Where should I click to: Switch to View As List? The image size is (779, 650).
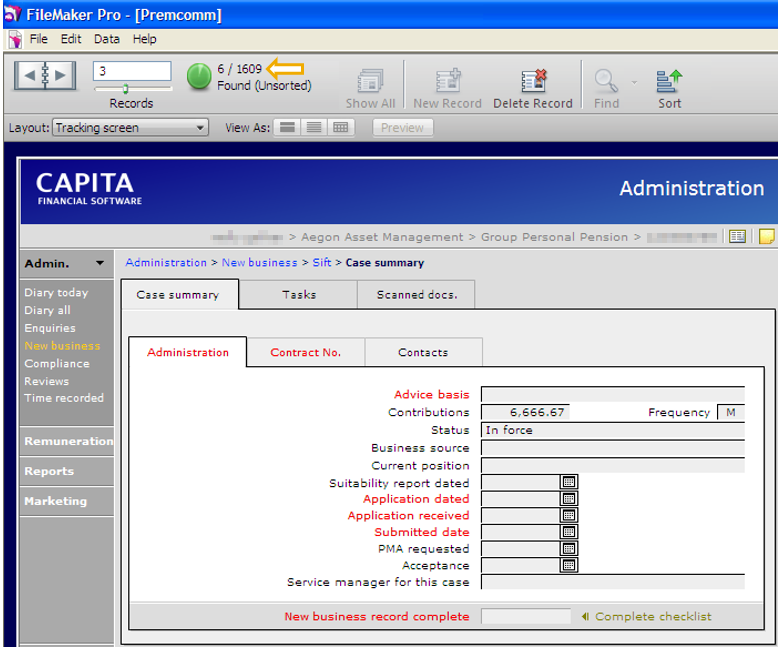314,128
